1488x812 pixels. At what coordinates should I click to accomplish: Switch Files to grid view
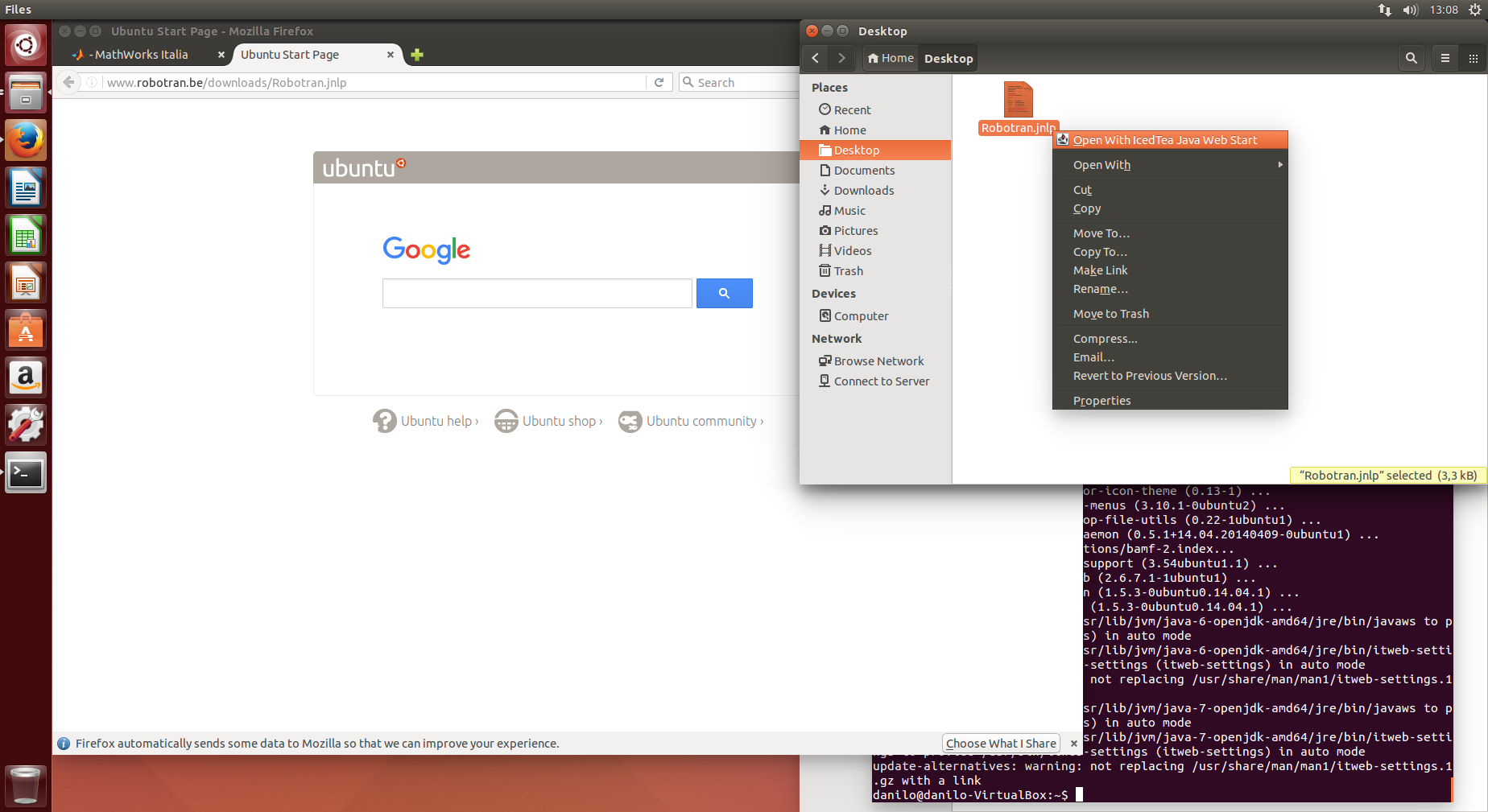click(x=1473, y=58)
